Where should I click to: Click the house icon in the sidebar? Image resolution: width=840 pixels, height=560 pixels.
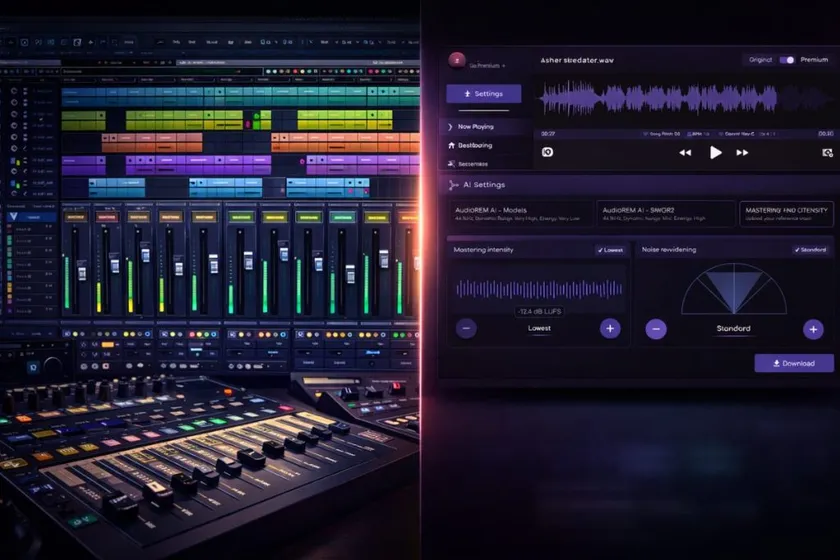[x=451, y=145]
